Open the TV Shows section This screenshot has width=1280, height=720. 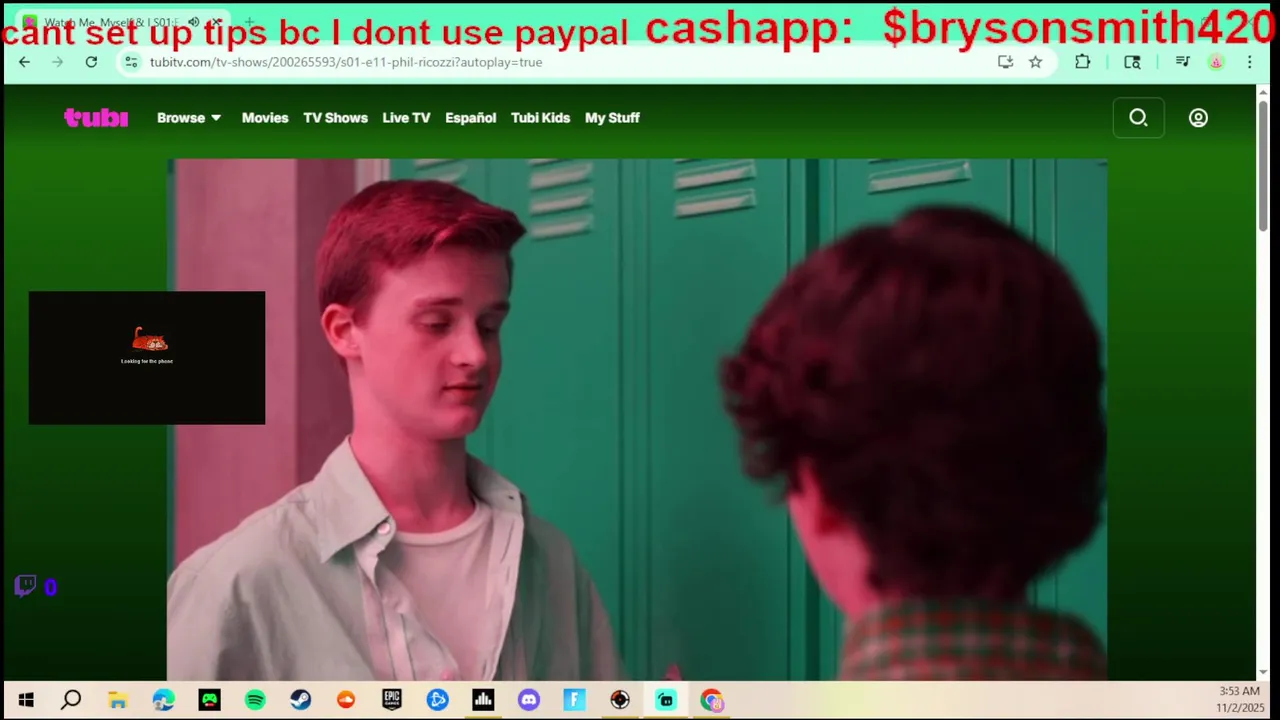[x=335, y=118]
